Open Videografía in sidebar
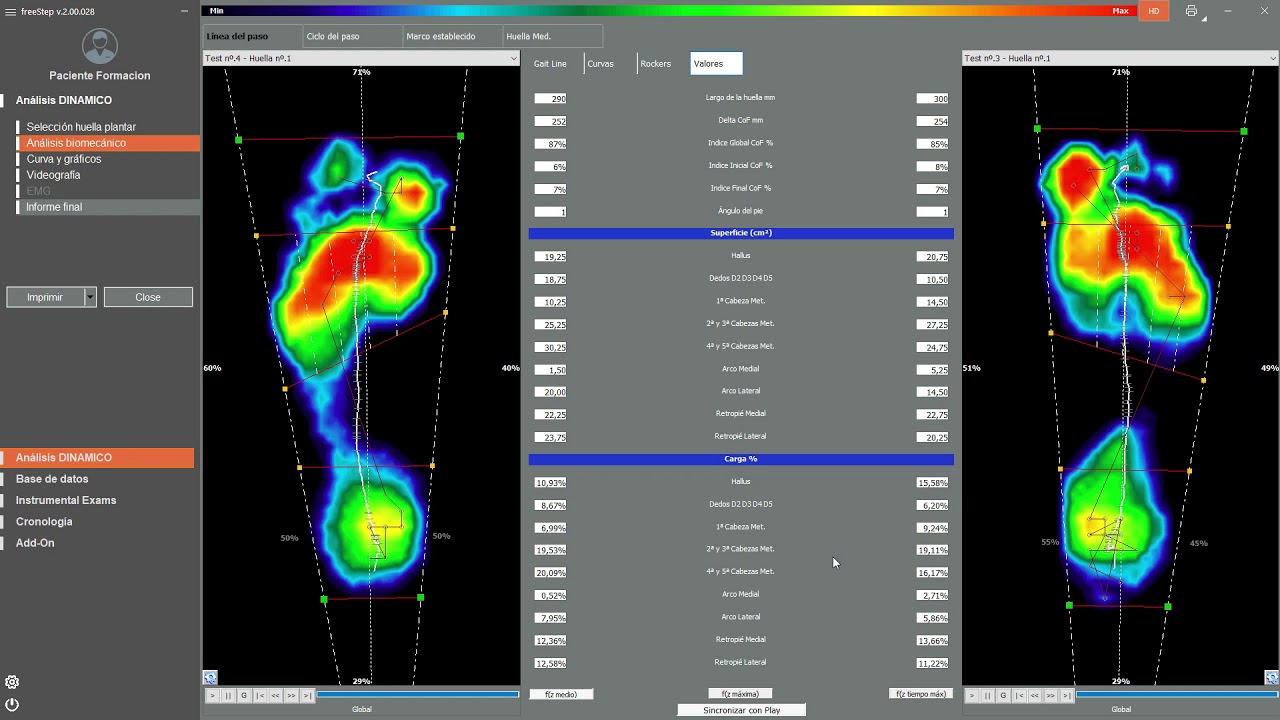Viewport: 1280px width, 720px height. [x=107, y=175]
